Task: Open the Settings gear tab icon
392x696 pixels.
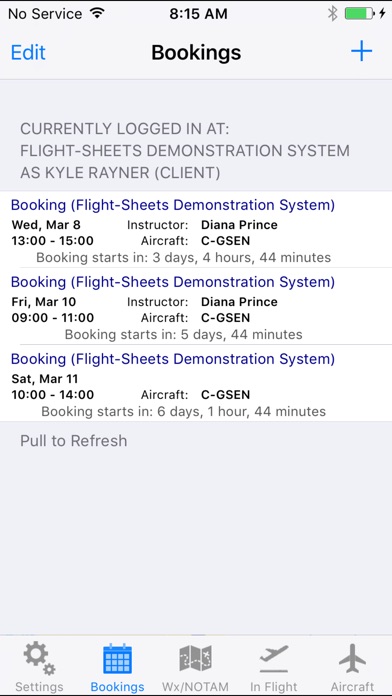Action: coord(39,659)
